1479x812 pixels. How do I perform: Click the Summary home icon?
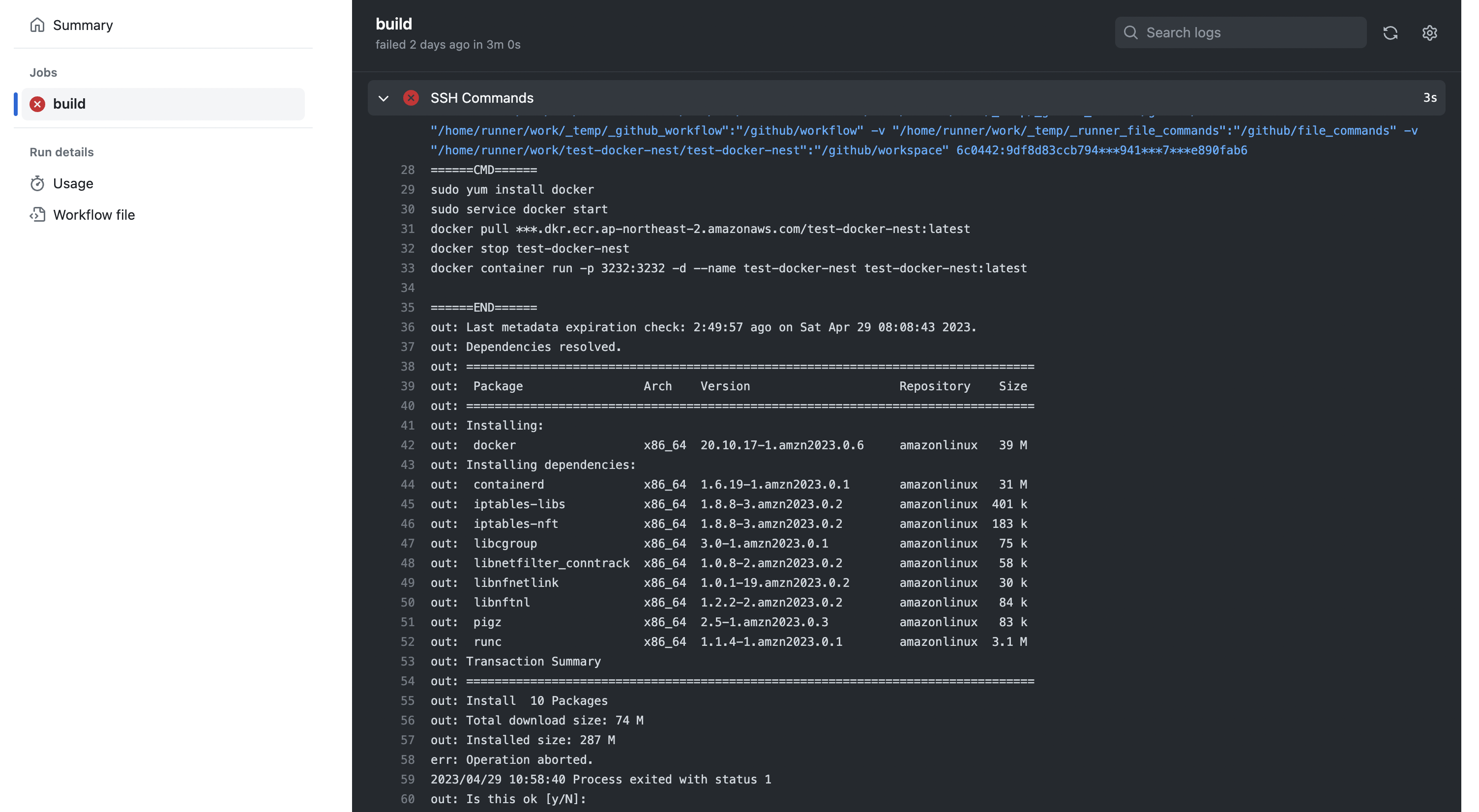pos(37,25)
